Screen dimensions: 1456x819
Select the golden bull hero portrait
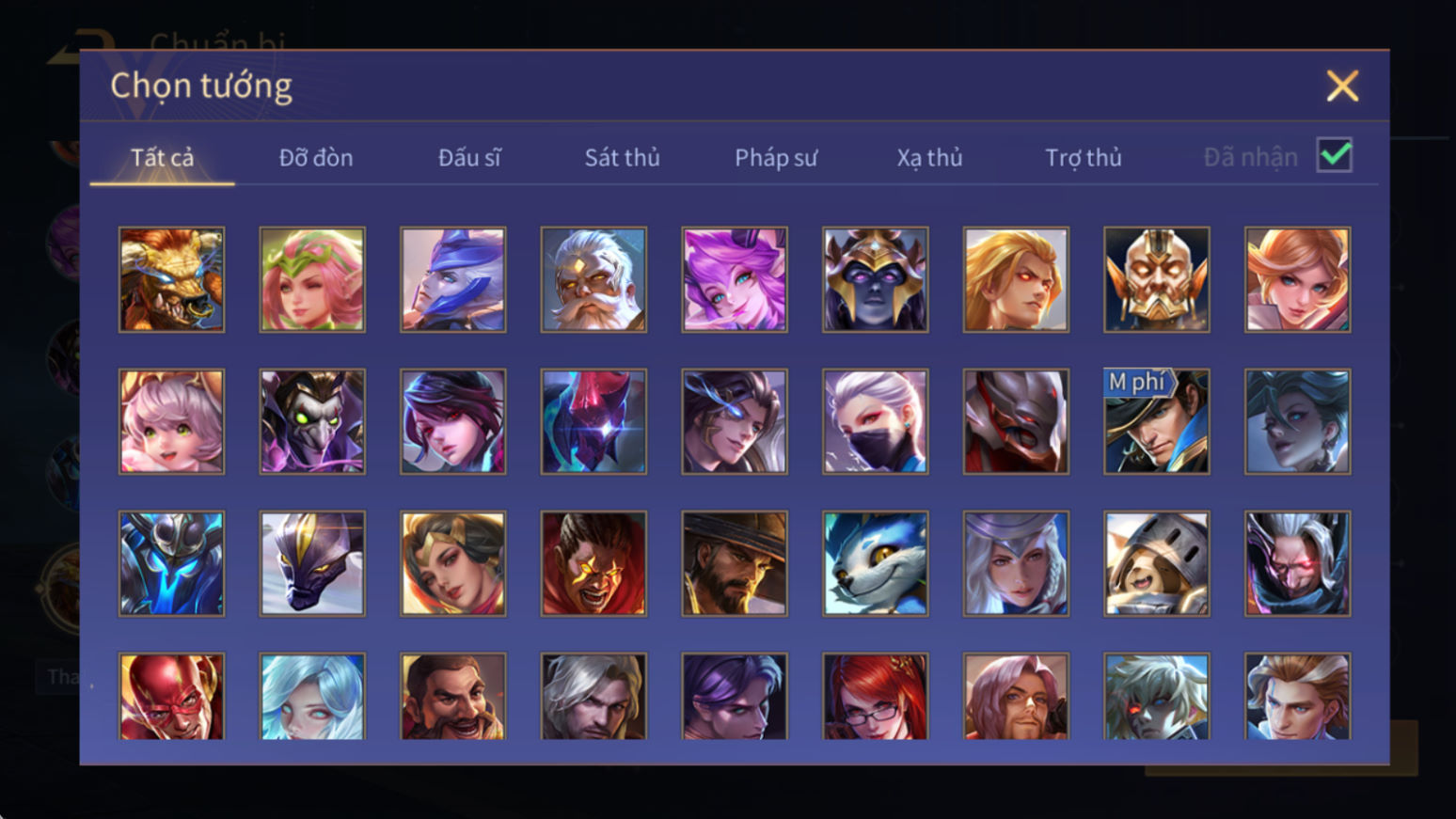pyautogui.click(x=171, y=279)
